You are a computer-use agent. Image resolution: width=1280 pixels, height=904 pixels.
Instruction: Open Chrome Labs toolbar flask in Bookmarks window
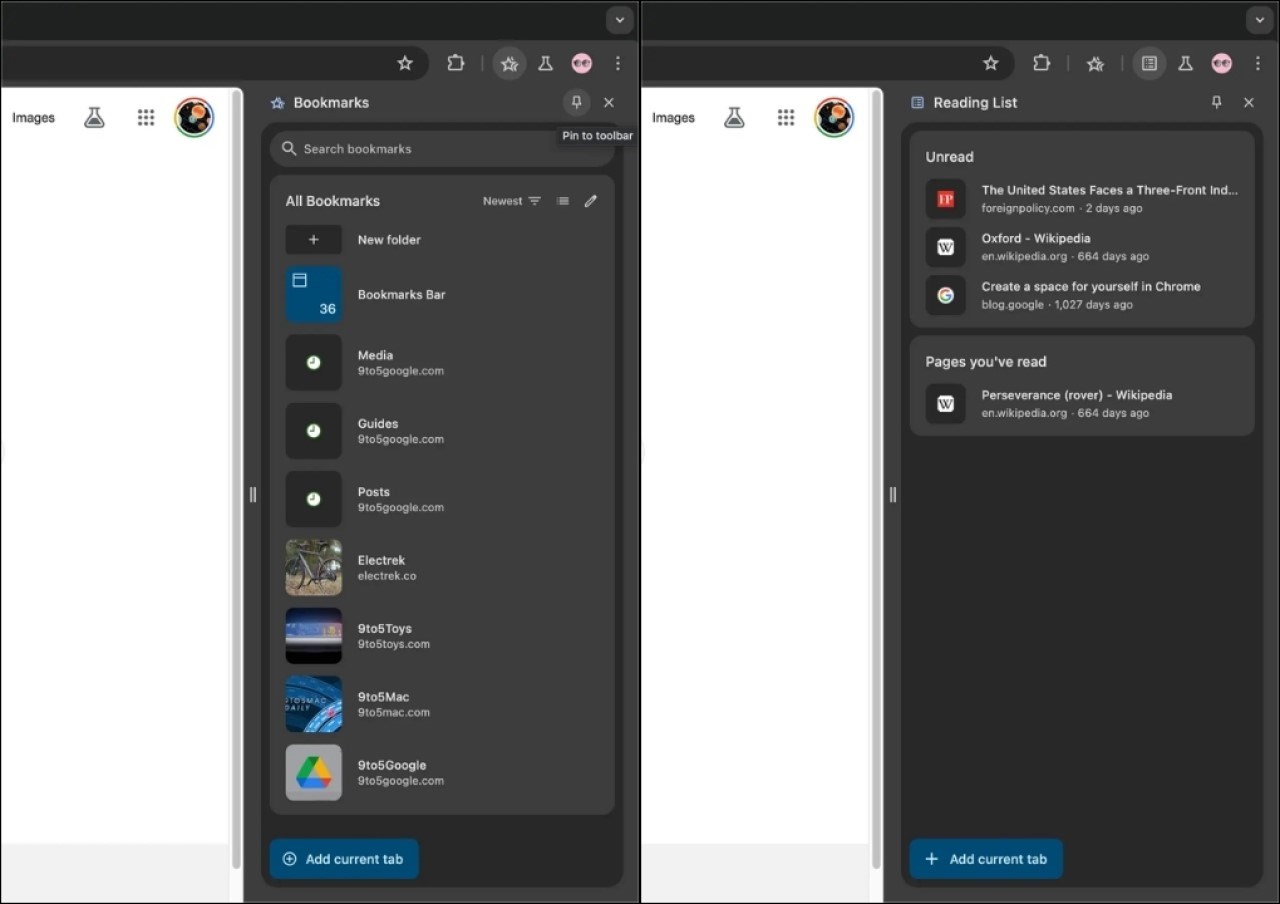[x=545, y=63]
